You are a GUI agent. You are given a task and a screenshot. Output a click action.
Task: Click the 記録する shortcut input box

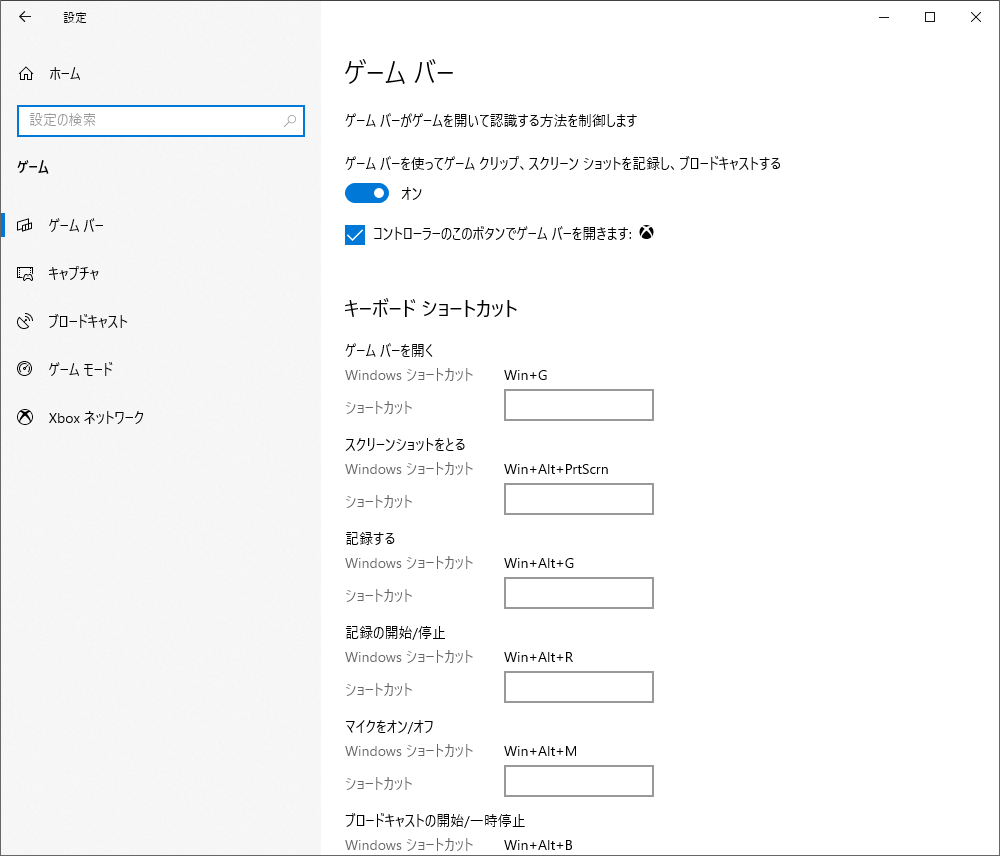pyautogui.click(x=578, y=593)
